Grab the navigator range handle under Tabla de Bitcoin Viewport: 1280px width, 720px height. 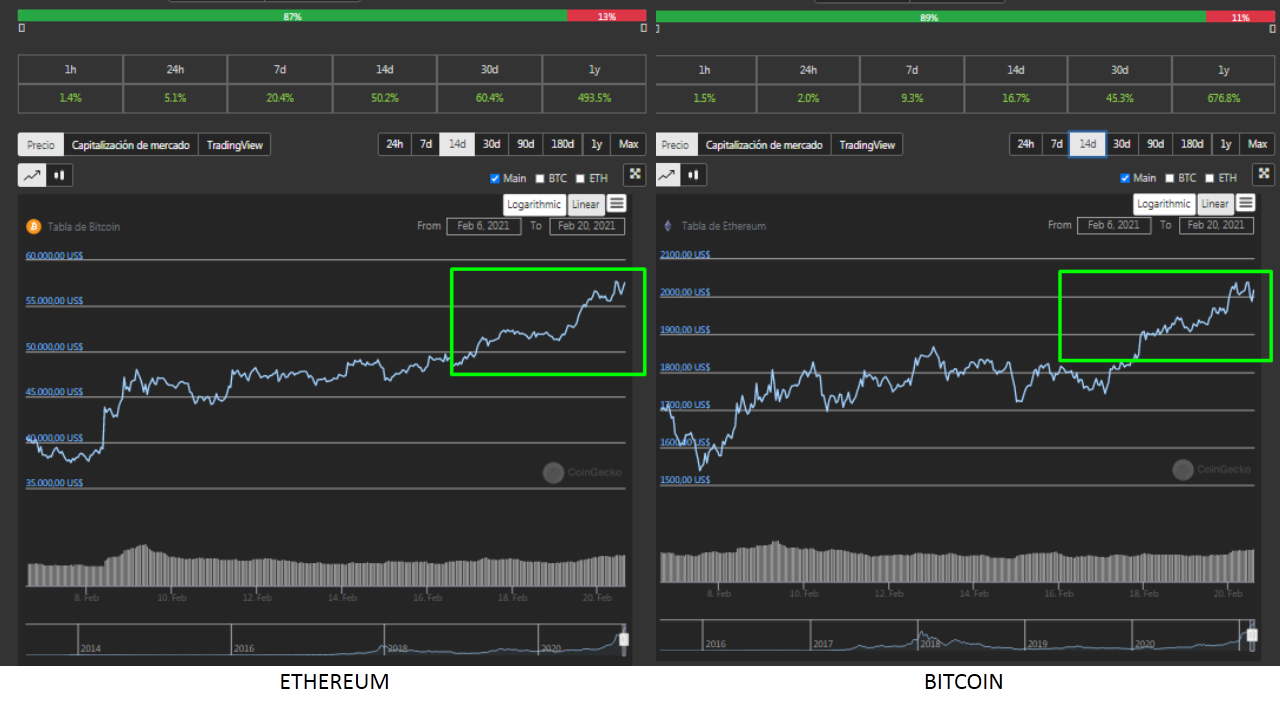click(623, 639)
